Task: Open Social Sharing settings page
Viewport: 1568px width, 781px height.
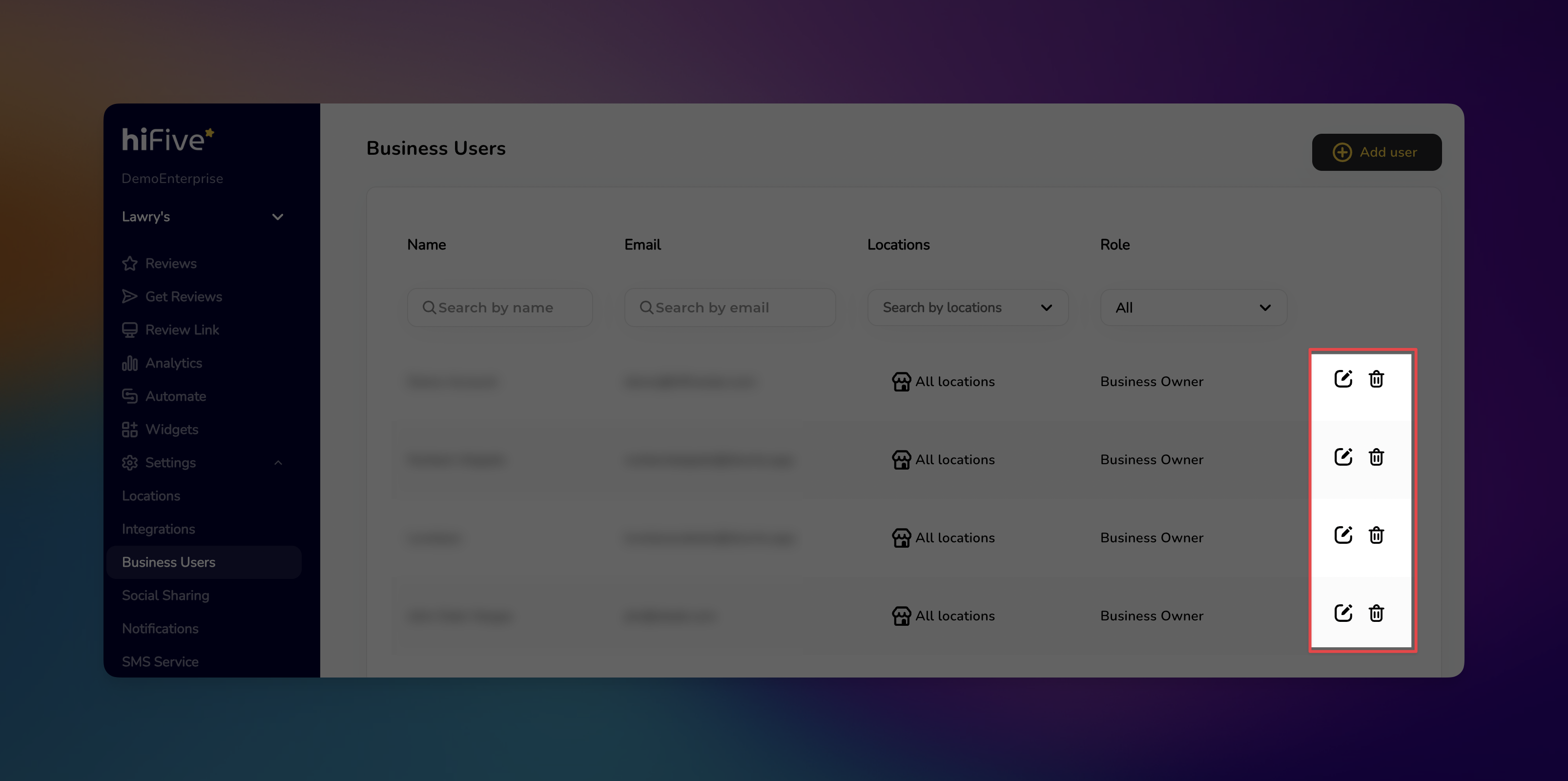Action: point(165,596)
